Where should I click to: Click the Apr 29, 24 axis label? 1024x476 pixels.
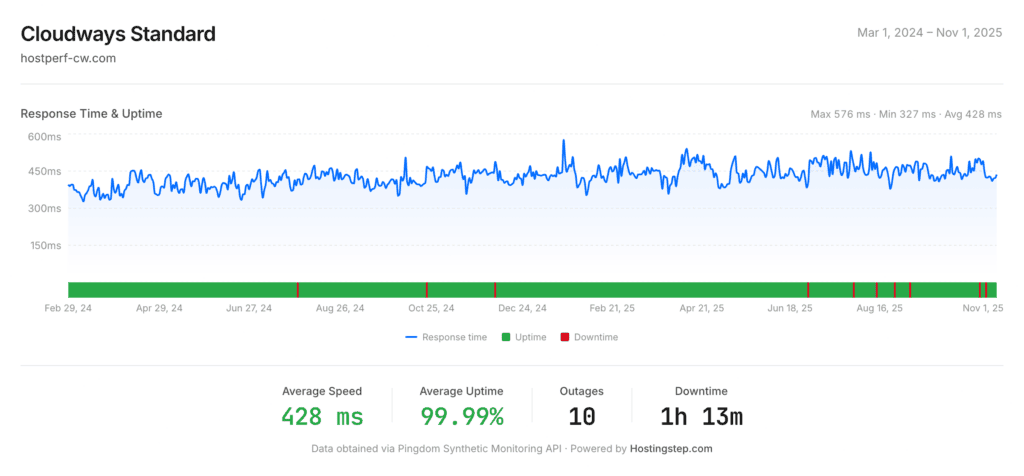(159, 308)
